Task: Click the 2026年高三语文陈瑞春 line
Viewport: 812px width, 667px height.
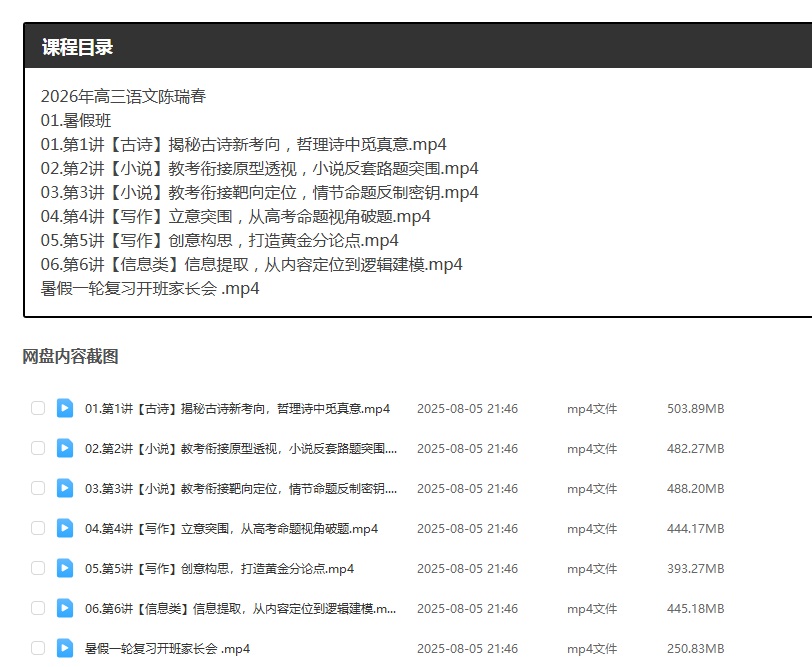Action: [123, 96]
